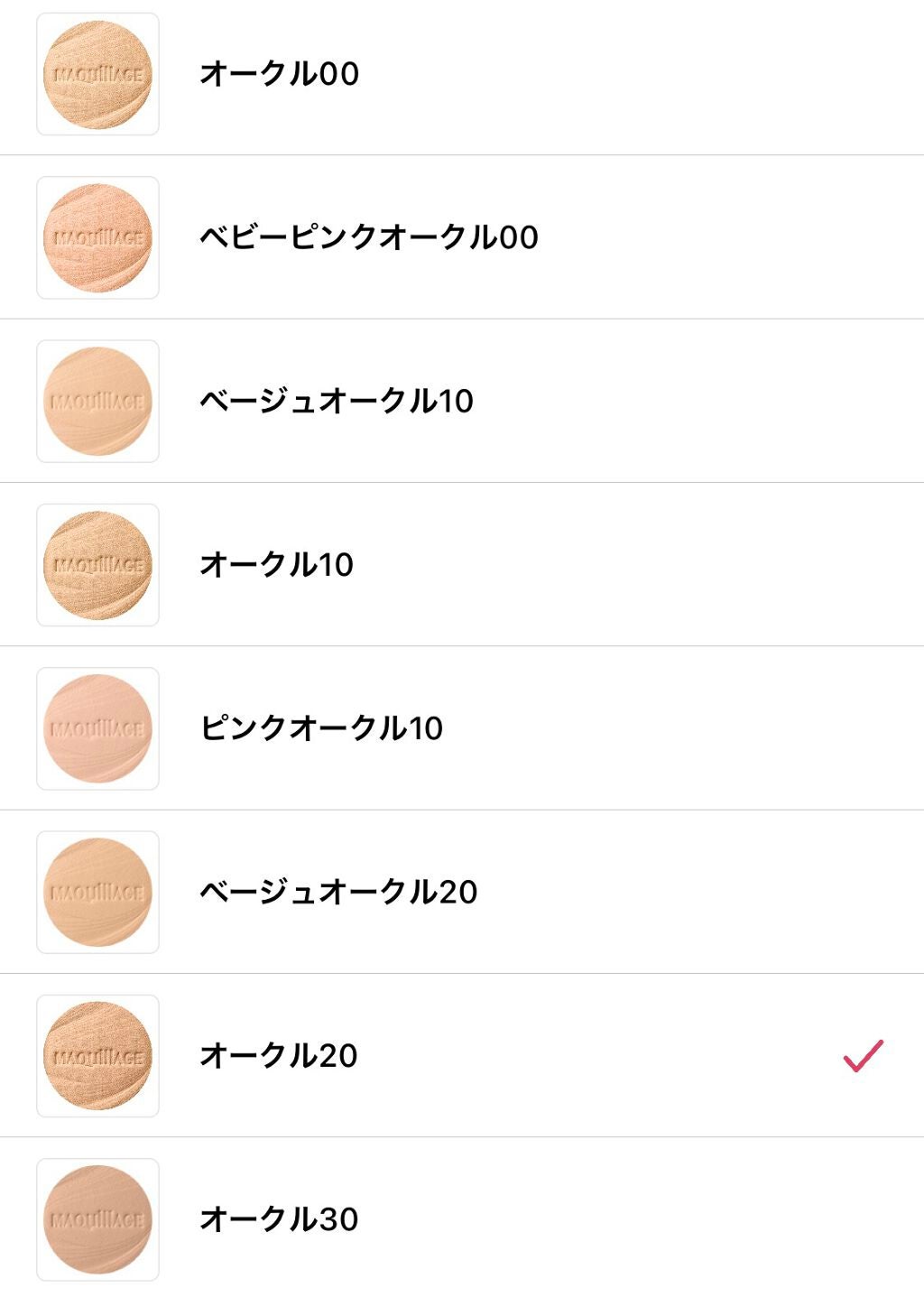Pick the オークル30 label text
The height and width of the screenshot is (1297, 924).
pyautogui.click(x=279, y=1219)
